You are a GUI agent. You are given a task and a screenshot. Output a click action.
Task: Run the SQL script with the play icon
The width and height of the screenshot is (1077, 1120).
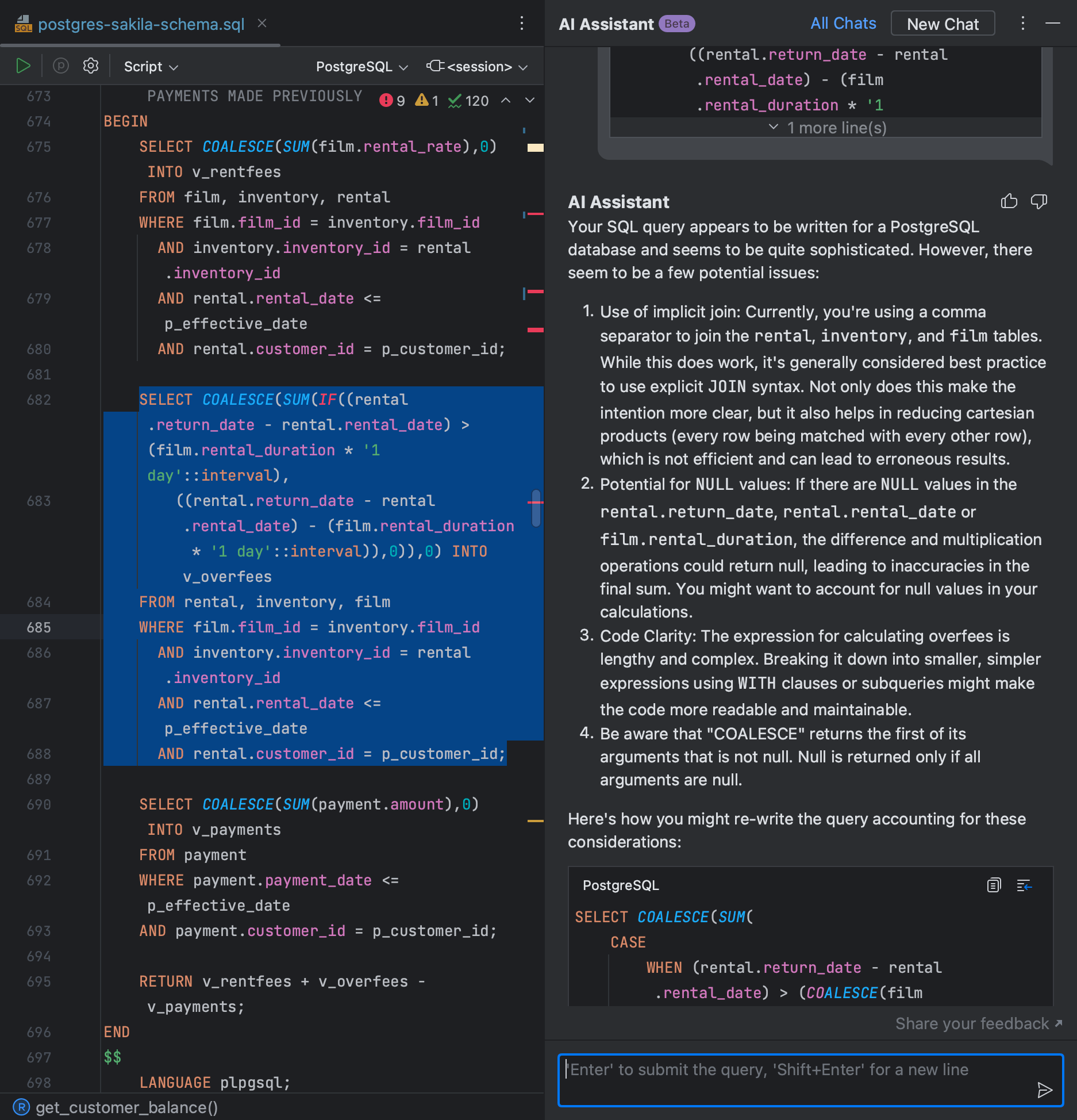(x=23, y=66)
